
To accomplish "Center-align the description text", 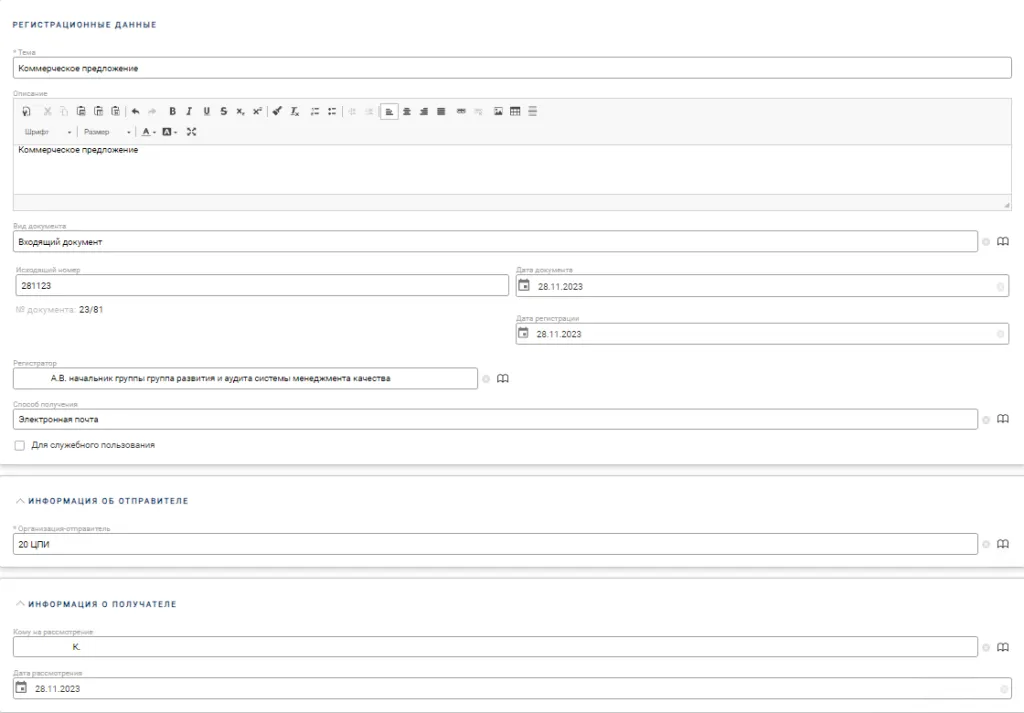I will (x=406, y=111).
